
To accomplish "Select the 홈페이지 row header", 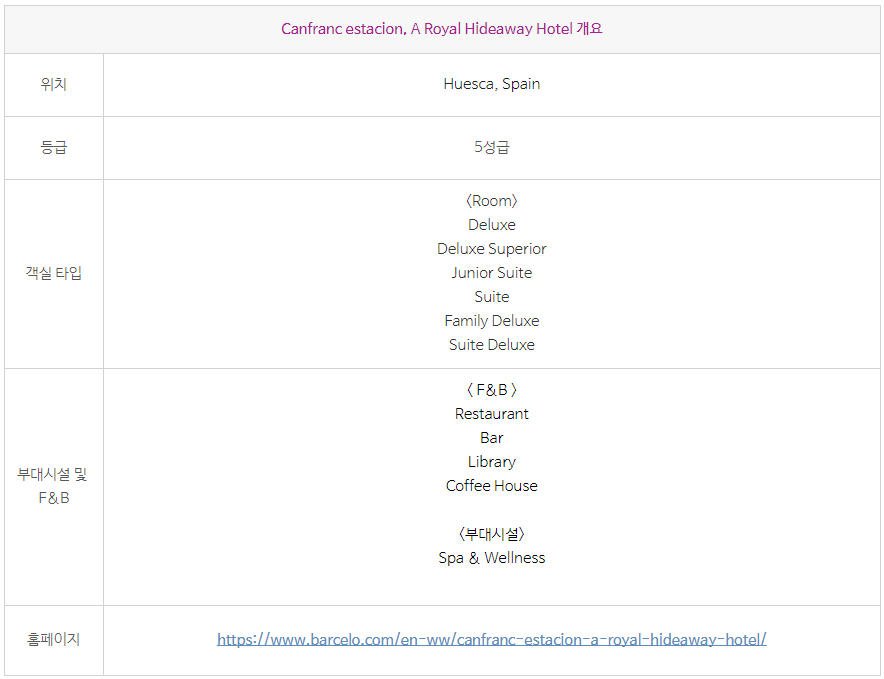I will [x=54, y=640].
